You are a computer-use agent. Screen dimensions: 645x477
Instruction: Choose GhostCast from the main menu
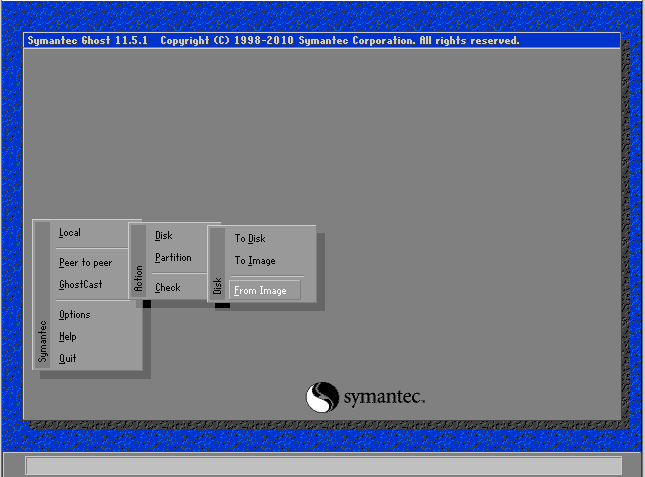80,285
